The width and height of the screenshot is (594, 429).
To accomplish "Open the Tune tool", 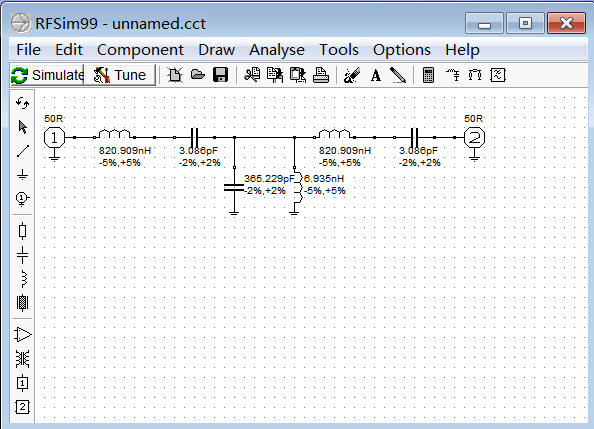I will tap(120, 75).
